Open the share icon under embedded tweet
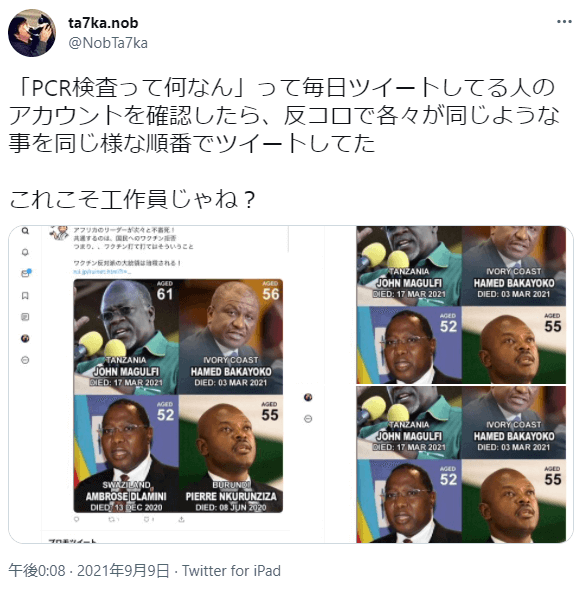Image resolution: width=586 pixels, height=589 pixels. [x=181, y=520]
